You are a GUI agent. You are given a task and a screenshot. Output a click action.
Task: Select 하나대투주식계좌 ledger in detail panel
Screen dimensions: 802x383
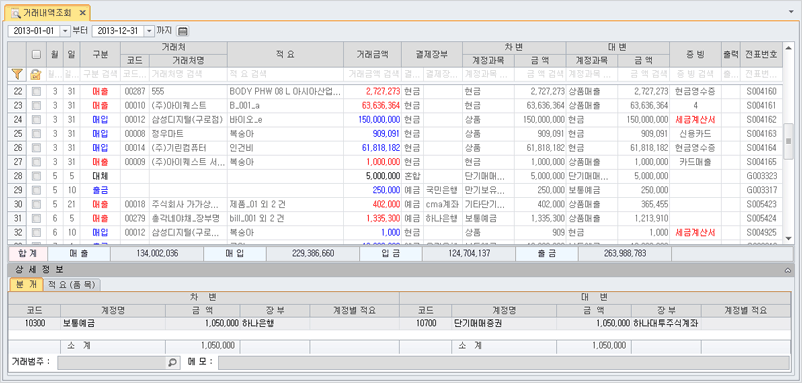point(666,324)
